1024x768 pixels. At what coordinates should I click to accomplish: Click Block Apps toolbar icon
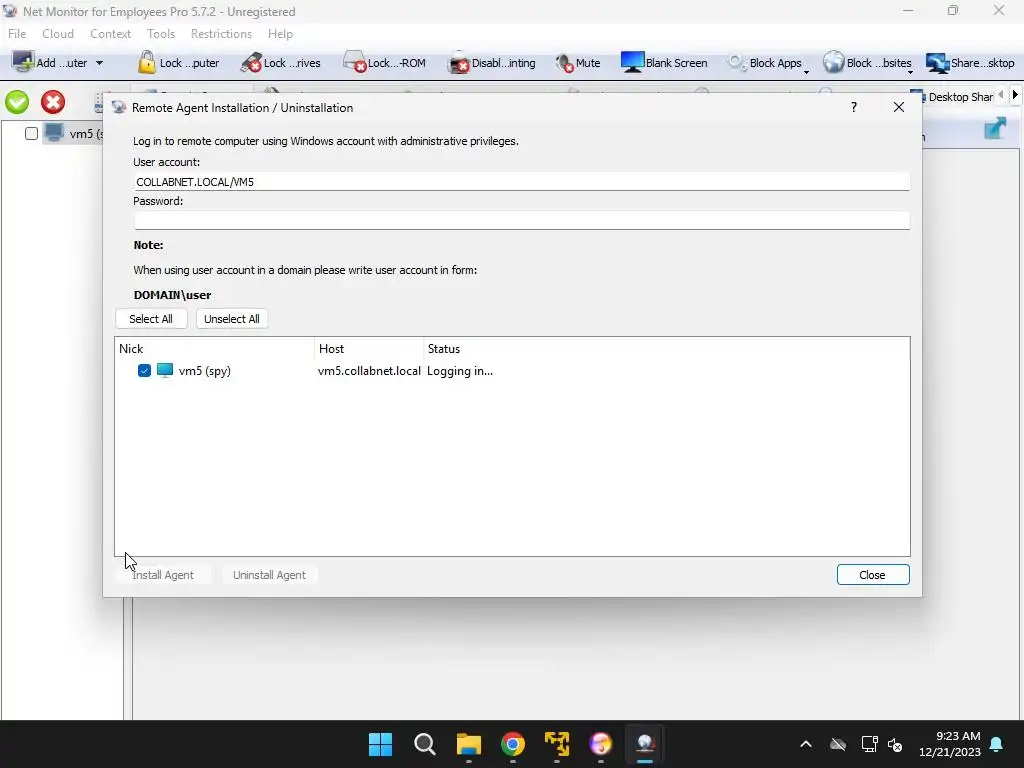737,63
